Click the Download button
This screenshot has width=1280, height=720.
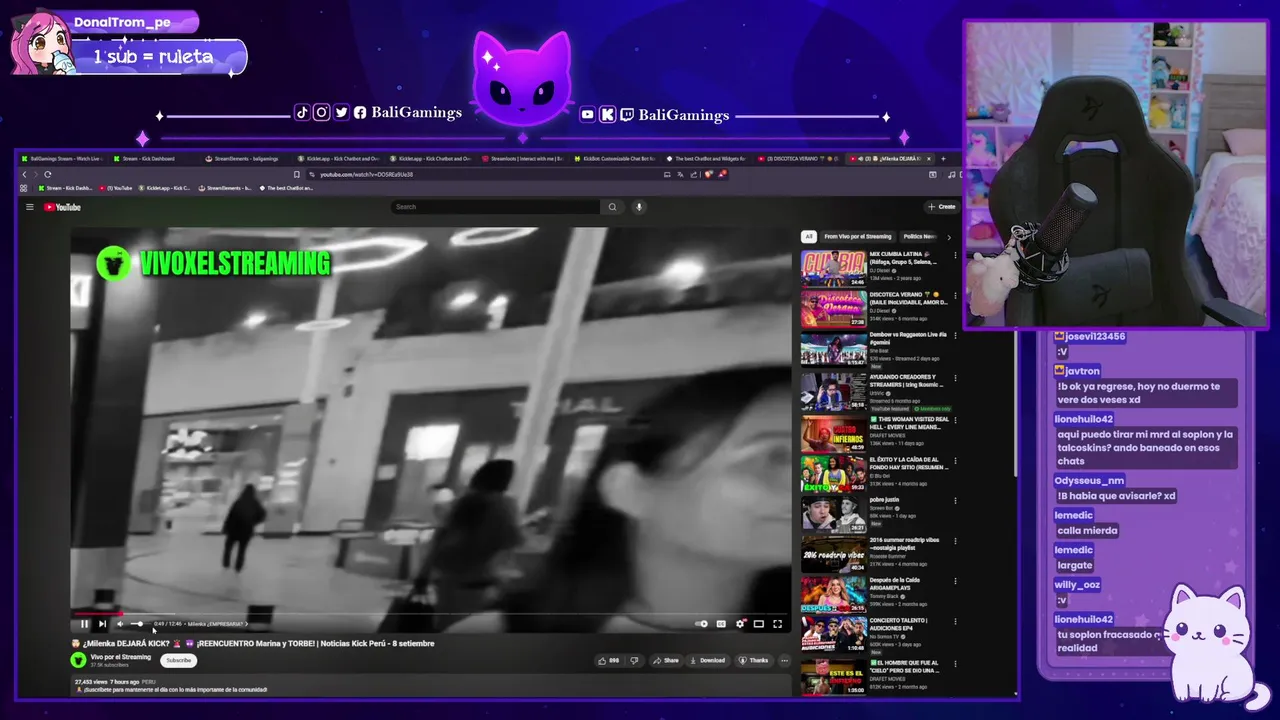[708, 660]
